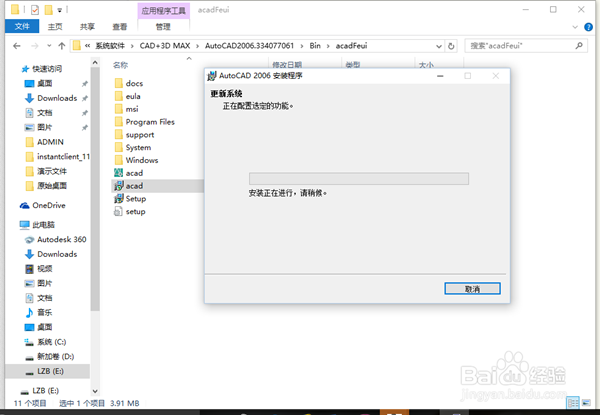Click the installation progress bar

[359, 179]
